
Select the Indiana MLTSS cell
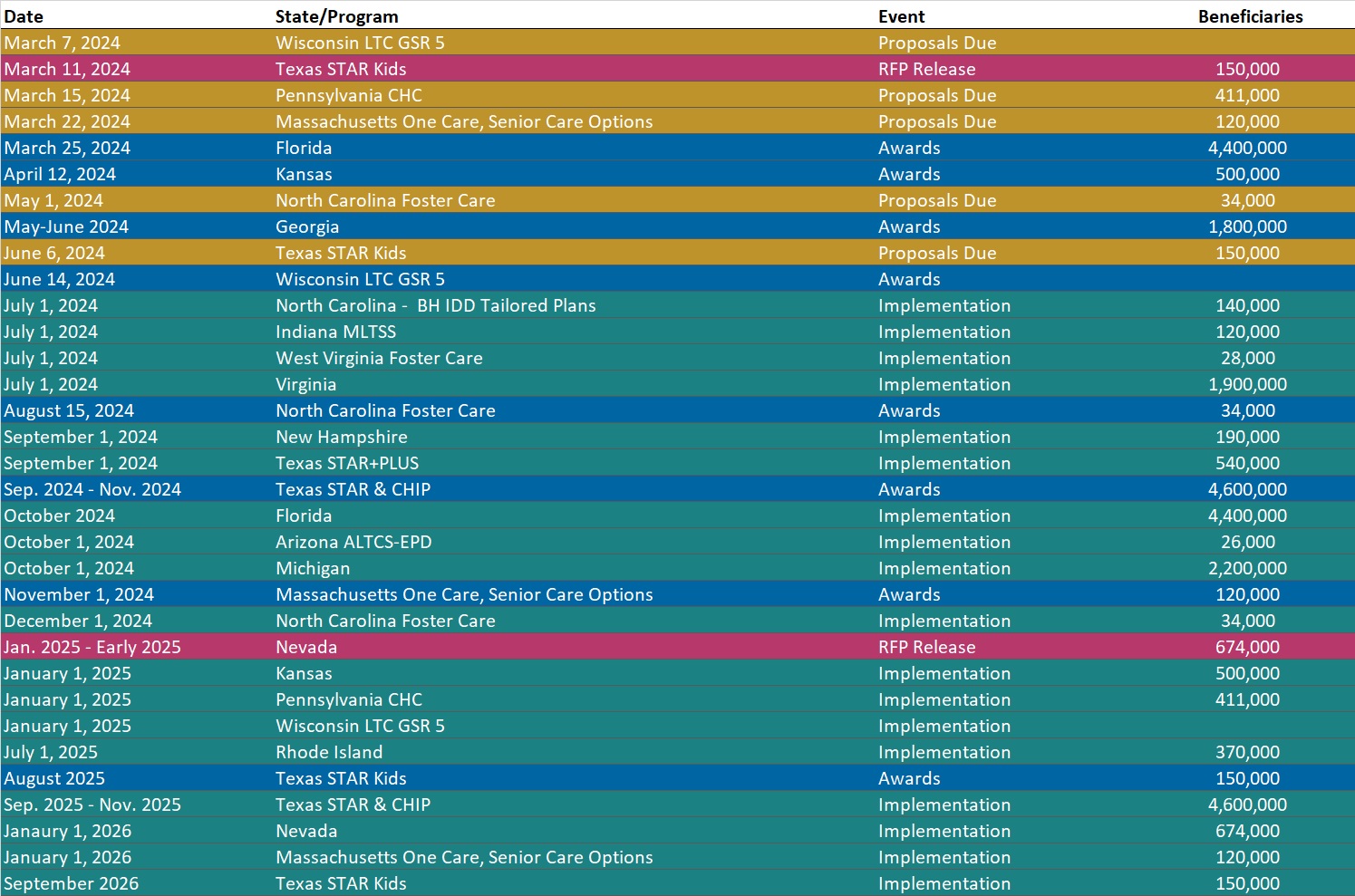[335, 332]
